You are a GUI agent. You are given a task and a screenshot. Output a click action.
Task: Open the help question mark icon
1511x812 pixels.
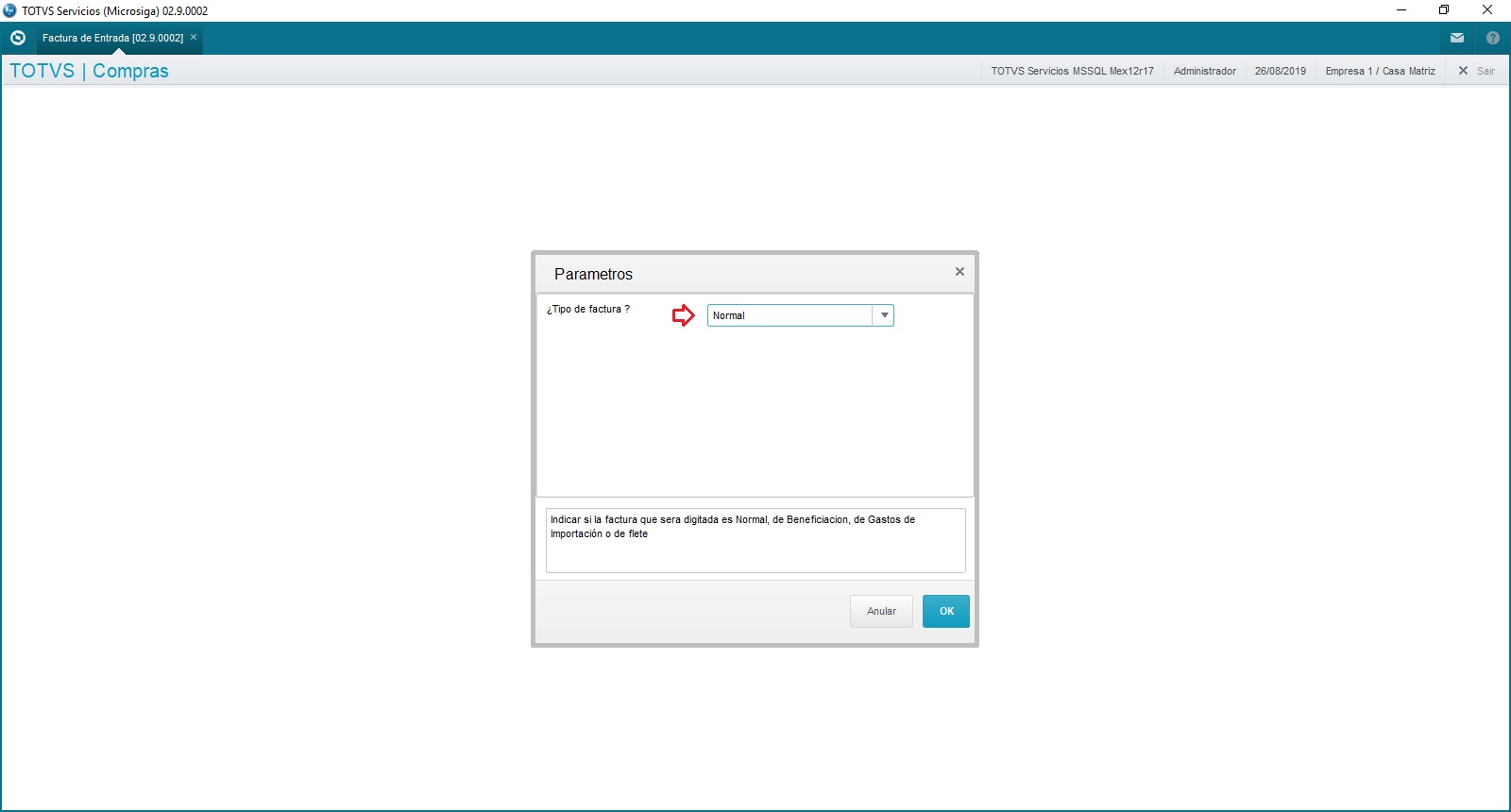[x=1493, y=38]
